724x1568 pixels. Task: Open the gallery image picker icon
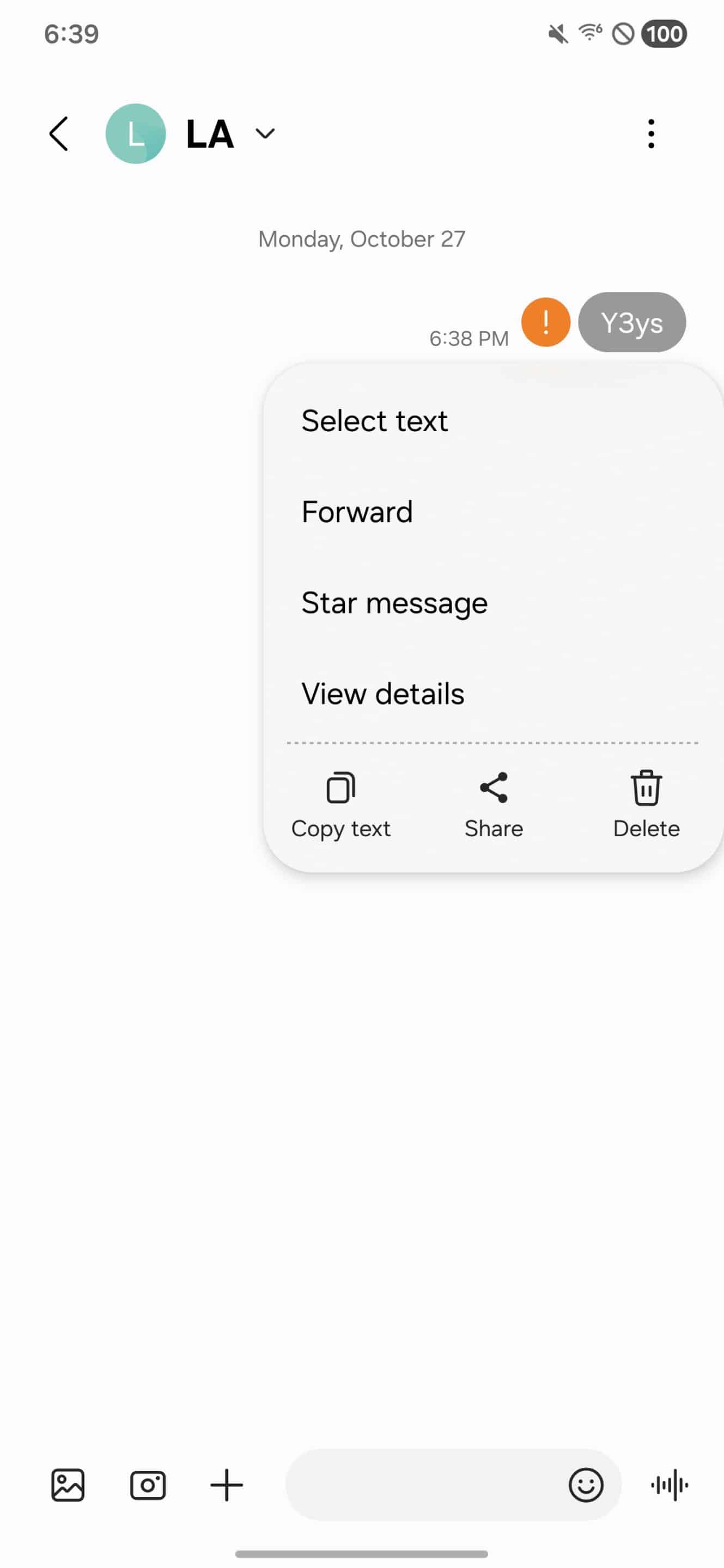pos(68,1485)
